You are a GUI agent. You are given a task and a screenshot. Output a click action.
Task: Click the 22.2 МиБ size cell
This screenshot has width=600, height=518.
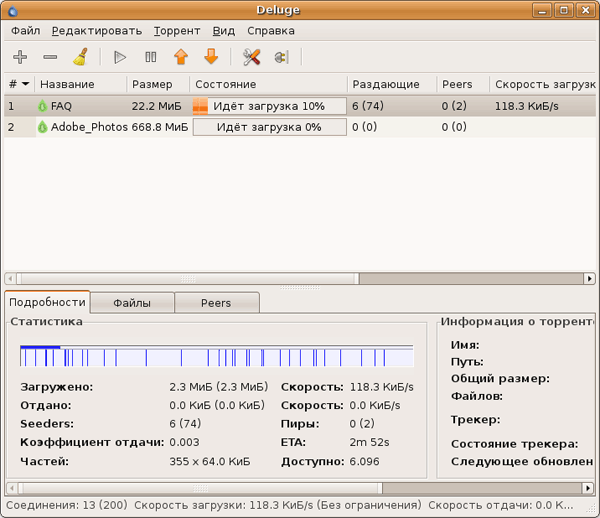pos(157,106)
